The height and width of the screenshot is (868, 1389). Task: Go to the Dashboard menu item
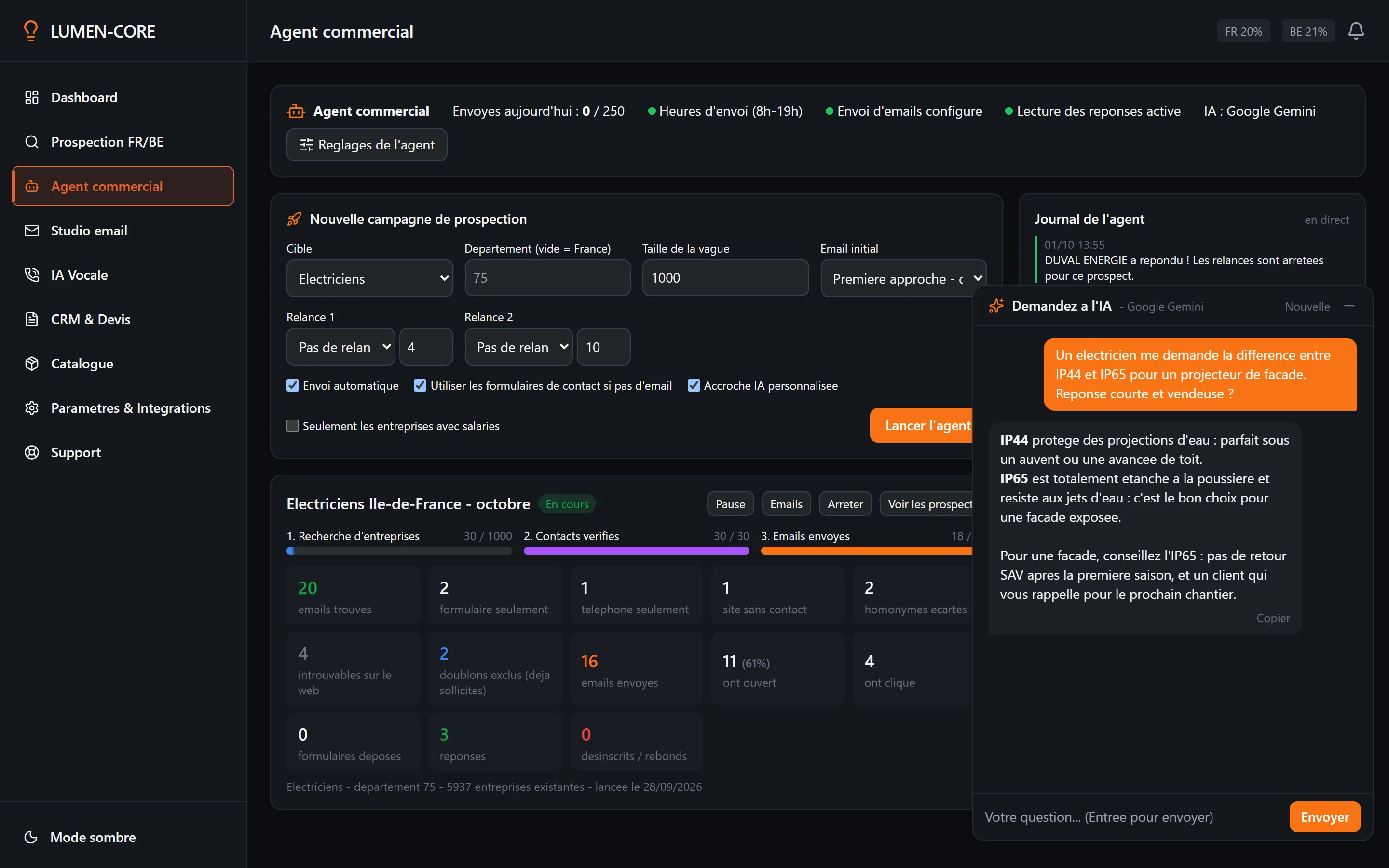pos(123,97)
